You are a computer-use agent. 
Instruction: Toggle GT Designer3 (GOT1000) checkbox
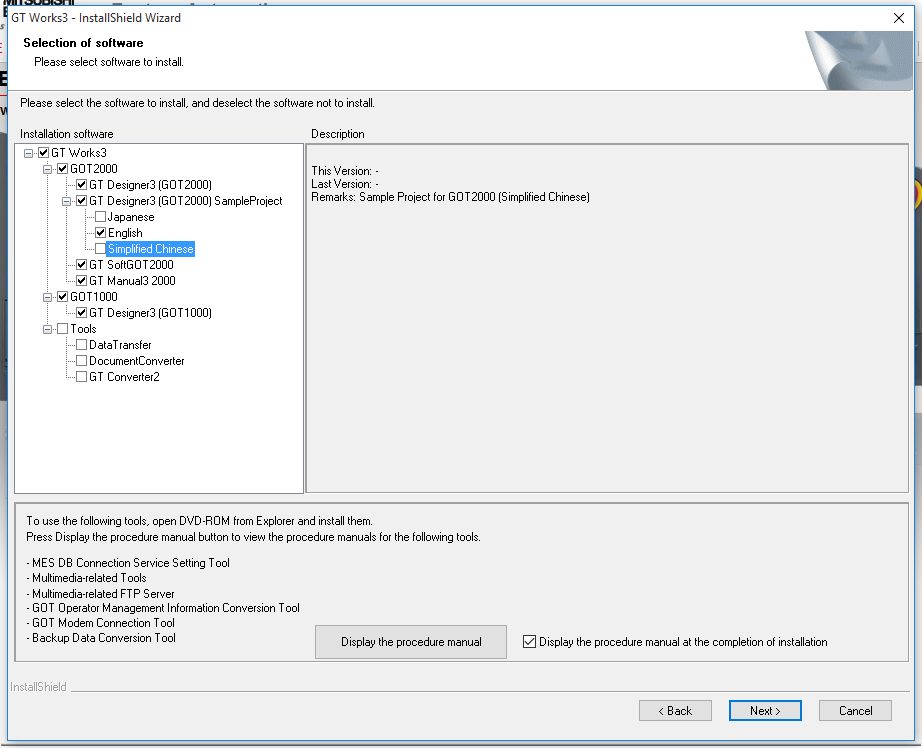point(82,313)
